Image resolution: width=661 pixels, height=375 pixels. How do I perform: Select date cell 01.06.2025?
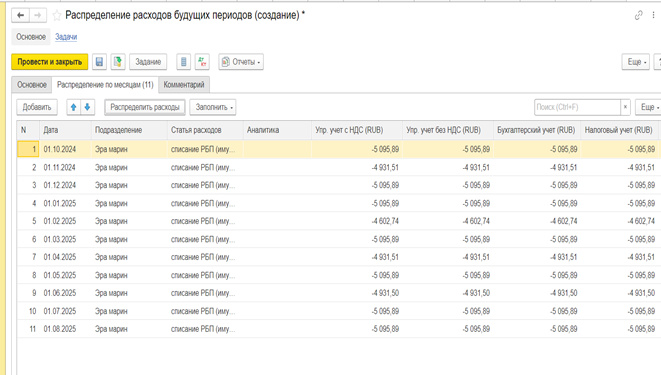(x=65, y=293)
